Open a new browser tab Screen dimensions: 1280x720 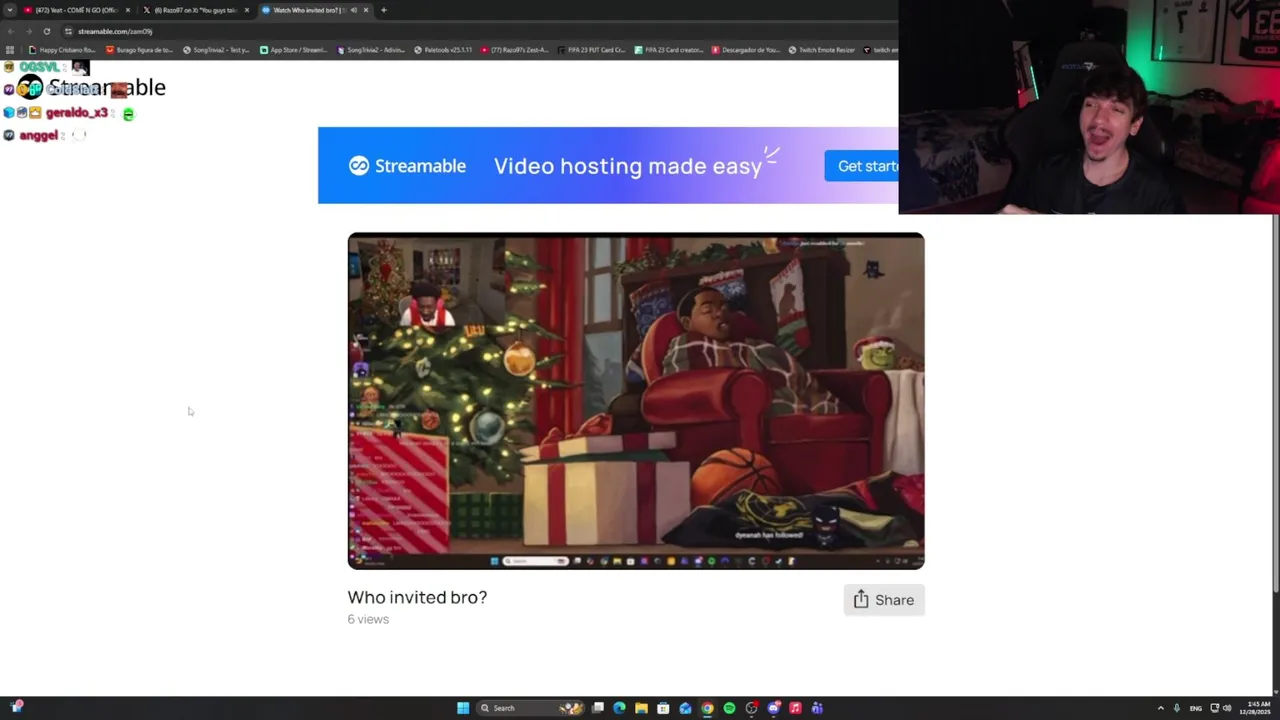point(384,10)
